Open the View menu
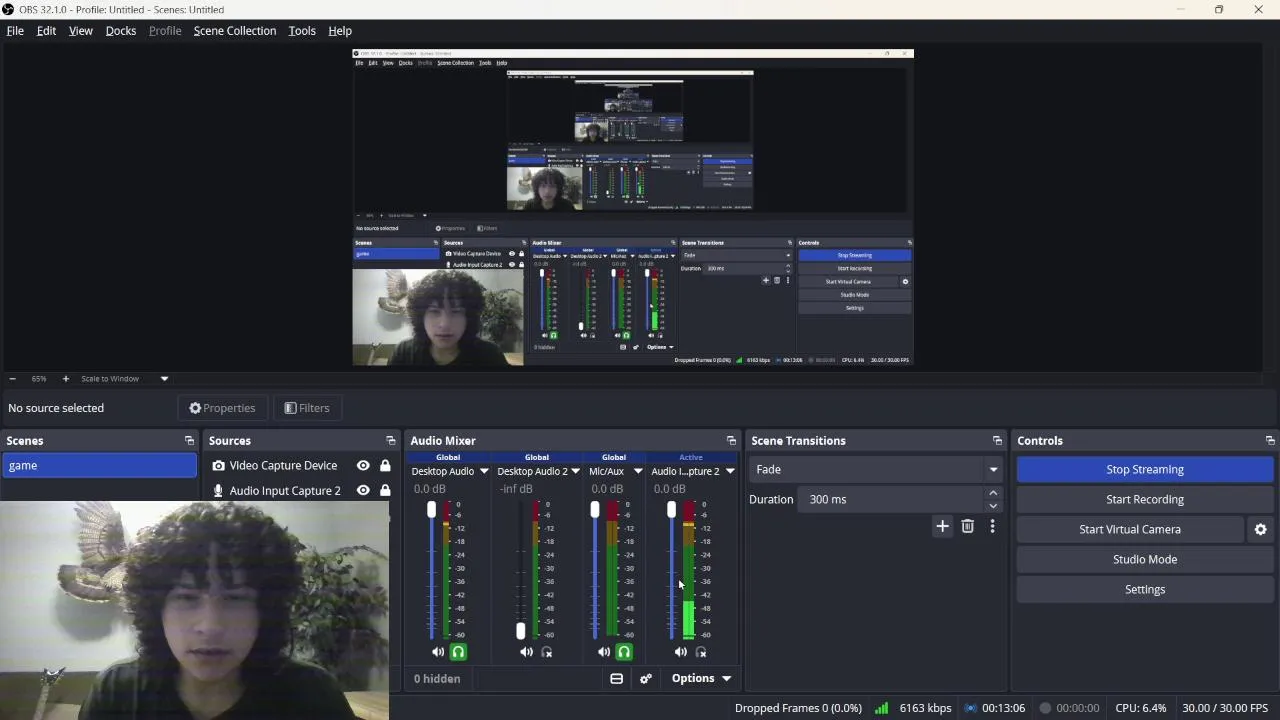1280x720 pixels. click(x=81, y=31)
